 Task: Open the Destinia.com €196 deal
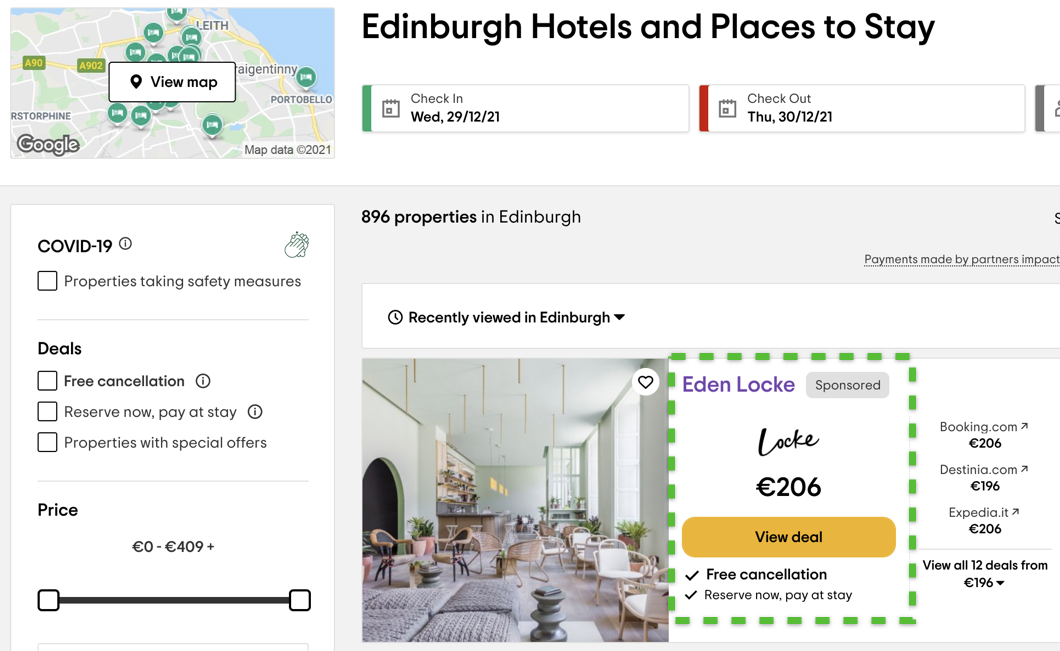click(x=984, y=478)
